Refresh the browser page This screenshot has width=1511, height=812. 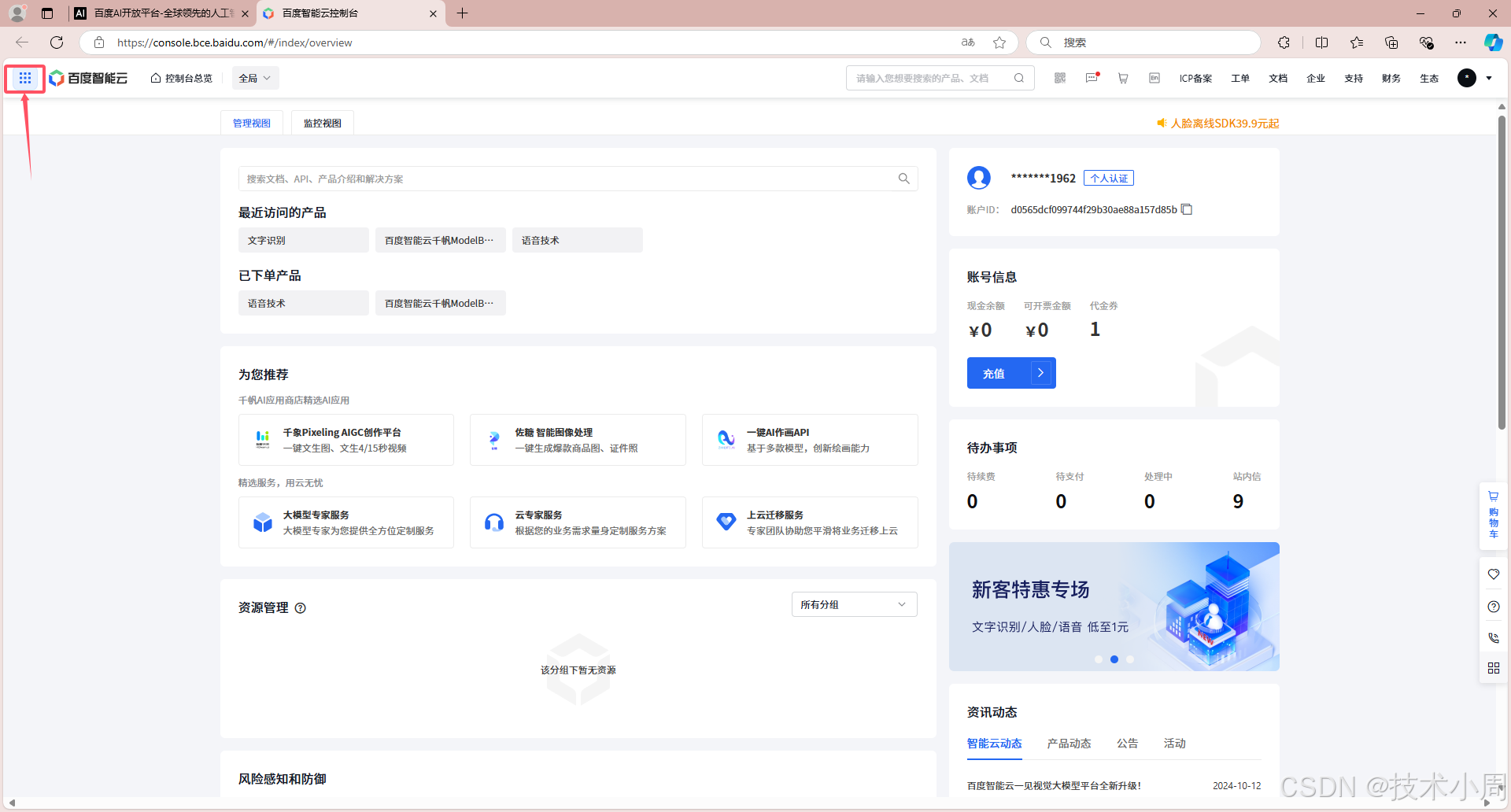57,42
